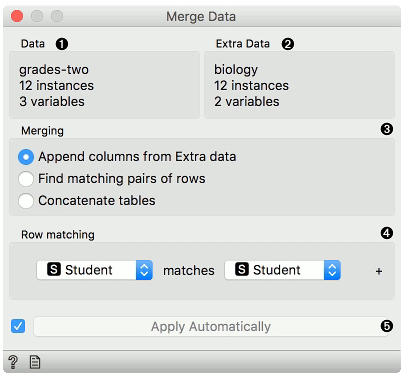Click the grades-two data info box
402x373 pixels.
[x=104, y=85]
